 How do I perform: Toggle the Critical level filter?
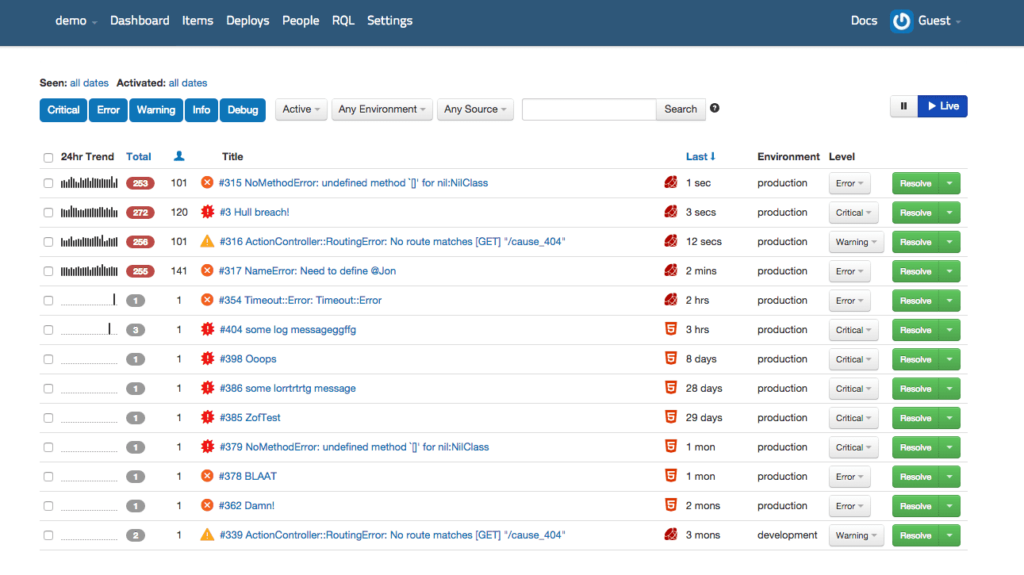point(63,110)
